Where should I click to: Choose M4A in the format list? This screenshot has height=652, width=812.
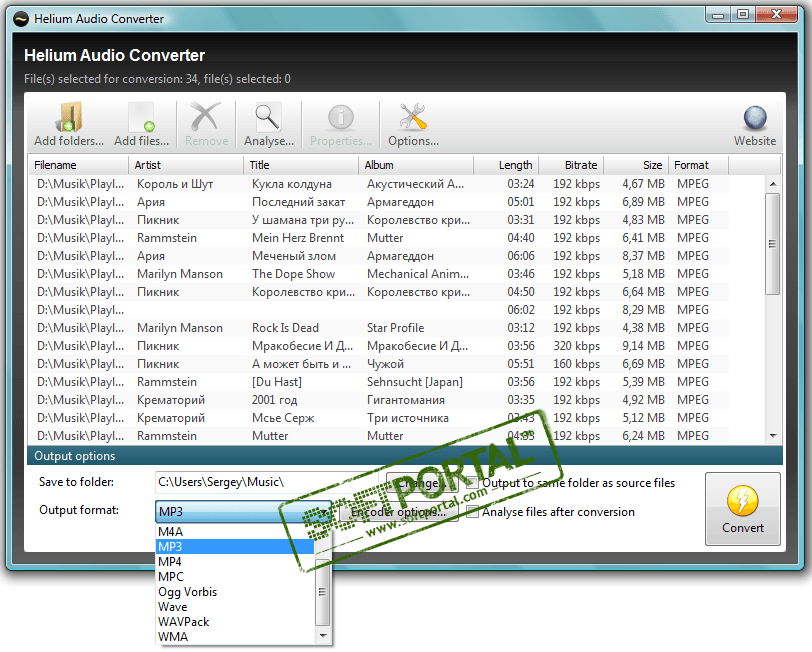pyautogui.click(x=235, y=532)
